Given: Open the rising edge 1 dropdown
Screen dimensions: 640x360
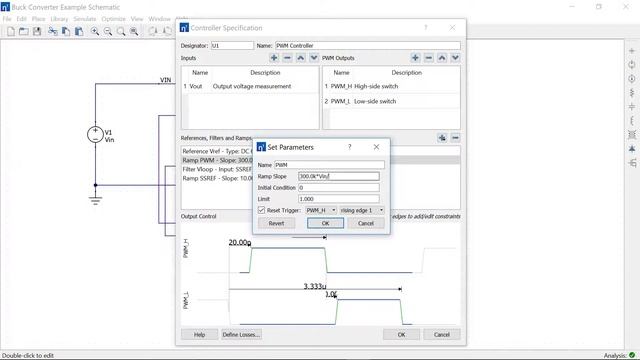Looking at the screenshot, I should click(x=362, y=210).
